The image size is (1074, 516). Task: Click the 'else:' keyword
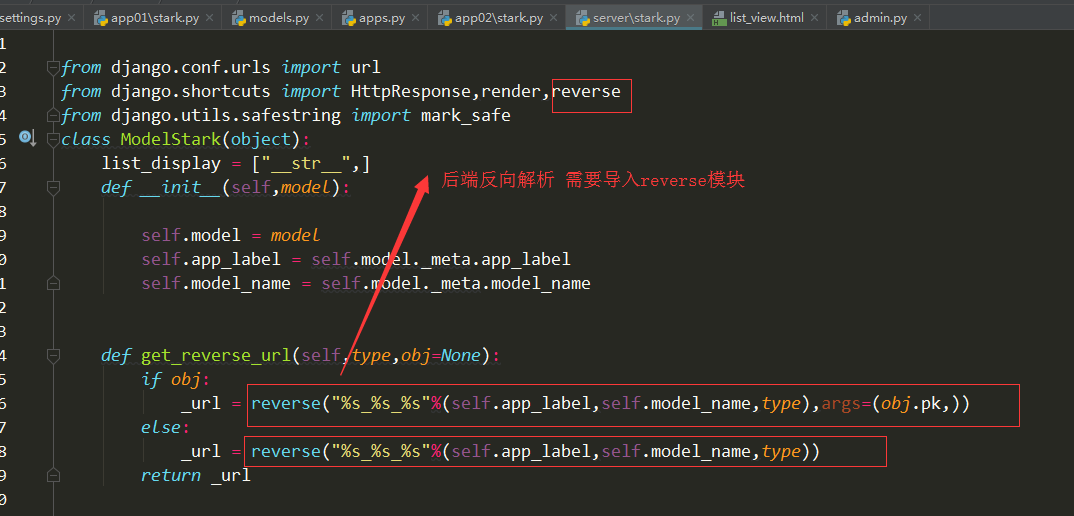click(165, 427)
